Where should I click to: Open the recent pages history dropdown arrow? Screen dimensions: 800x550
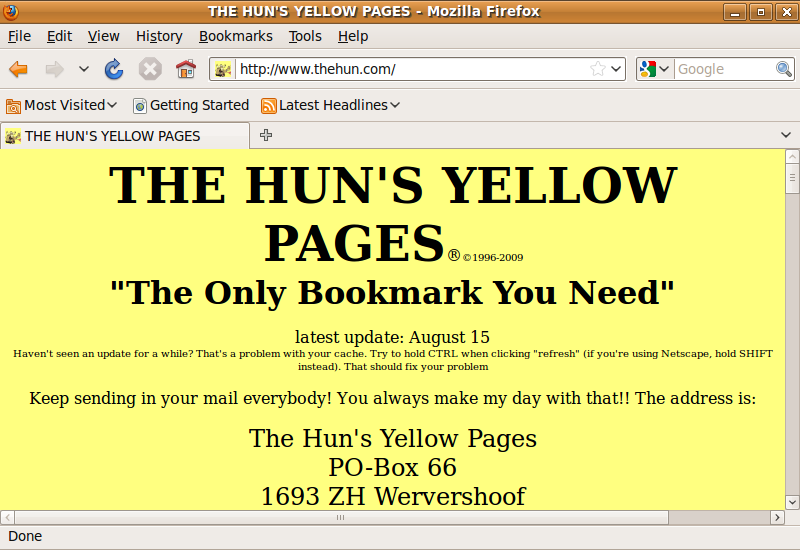coord(84,69)
